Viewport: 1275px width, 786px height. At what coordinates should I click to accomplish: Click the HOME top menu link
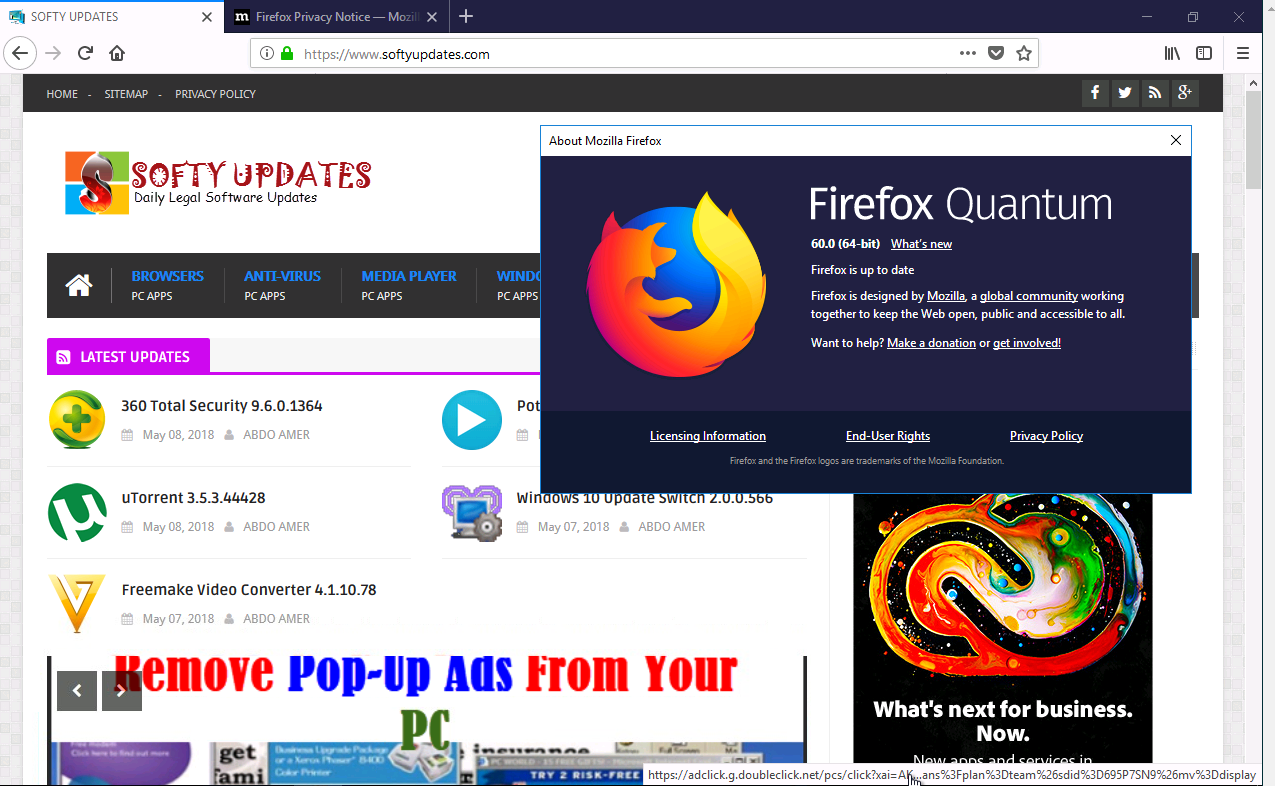tap(62, 94)
